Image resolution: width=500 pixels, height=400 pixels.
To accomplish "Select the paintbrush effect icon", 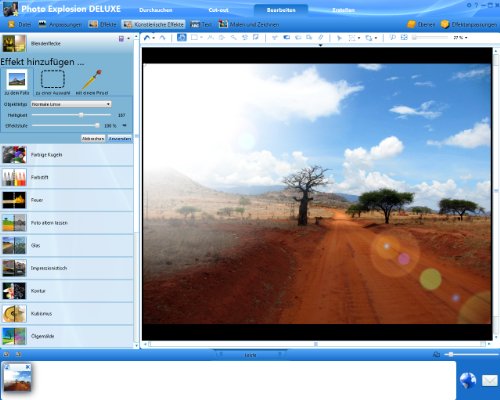I will pos(92,79).
